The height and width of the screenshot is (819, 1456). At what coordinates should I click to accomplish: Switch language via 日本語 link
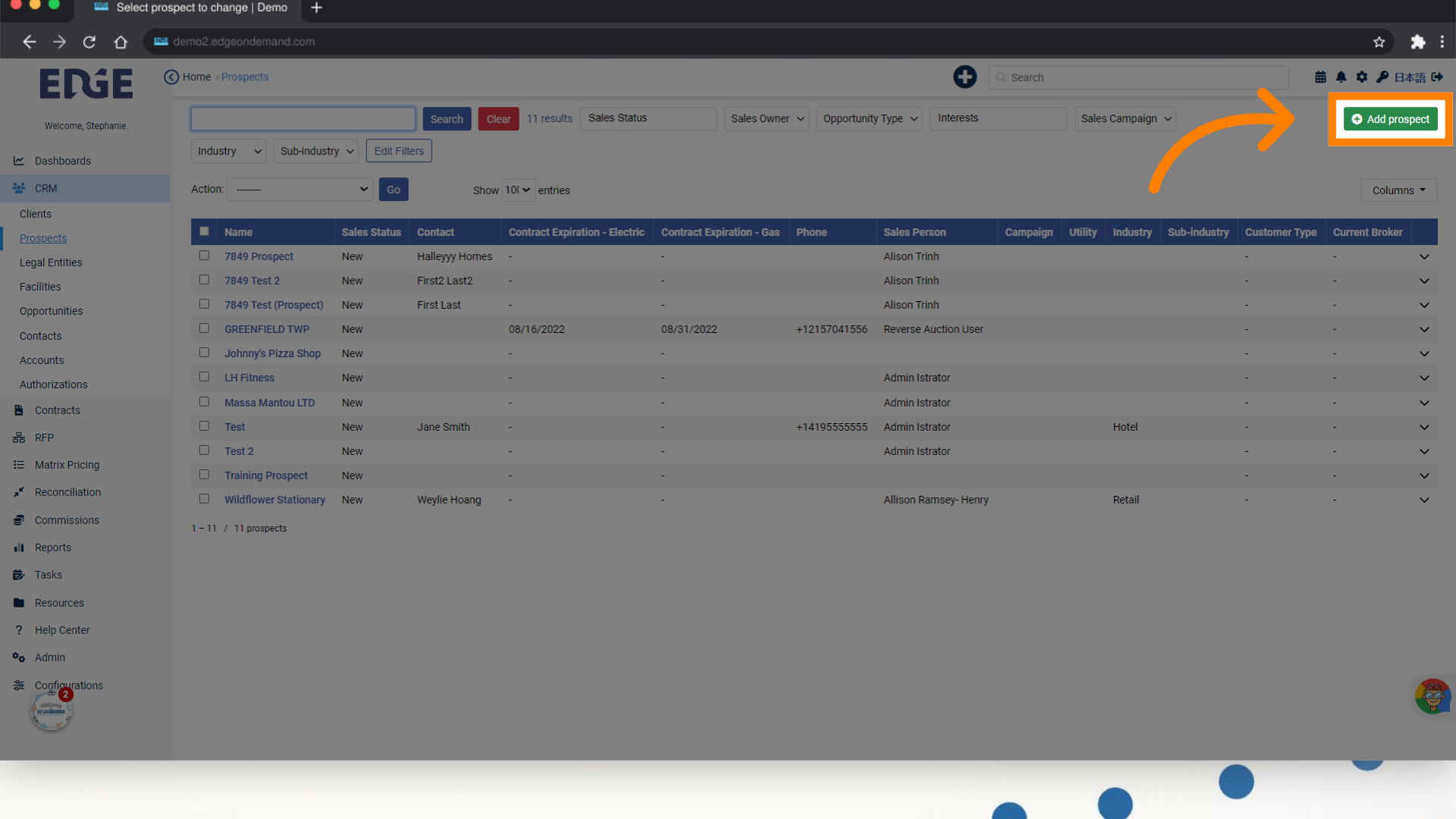(x=1410, y=77)
